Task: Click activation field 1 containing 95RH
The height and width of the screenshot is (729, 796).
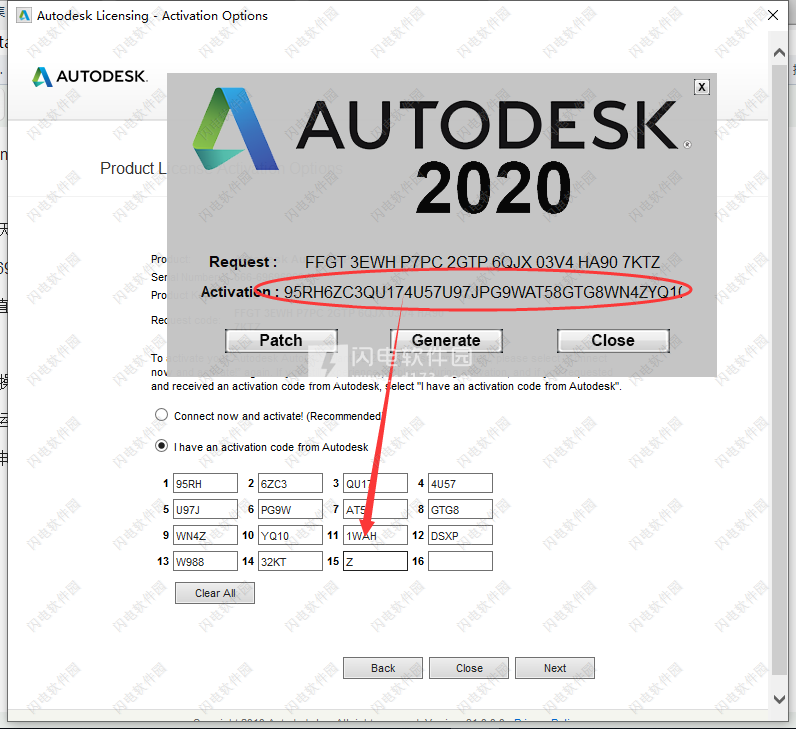Action: [x=205, y=483]
